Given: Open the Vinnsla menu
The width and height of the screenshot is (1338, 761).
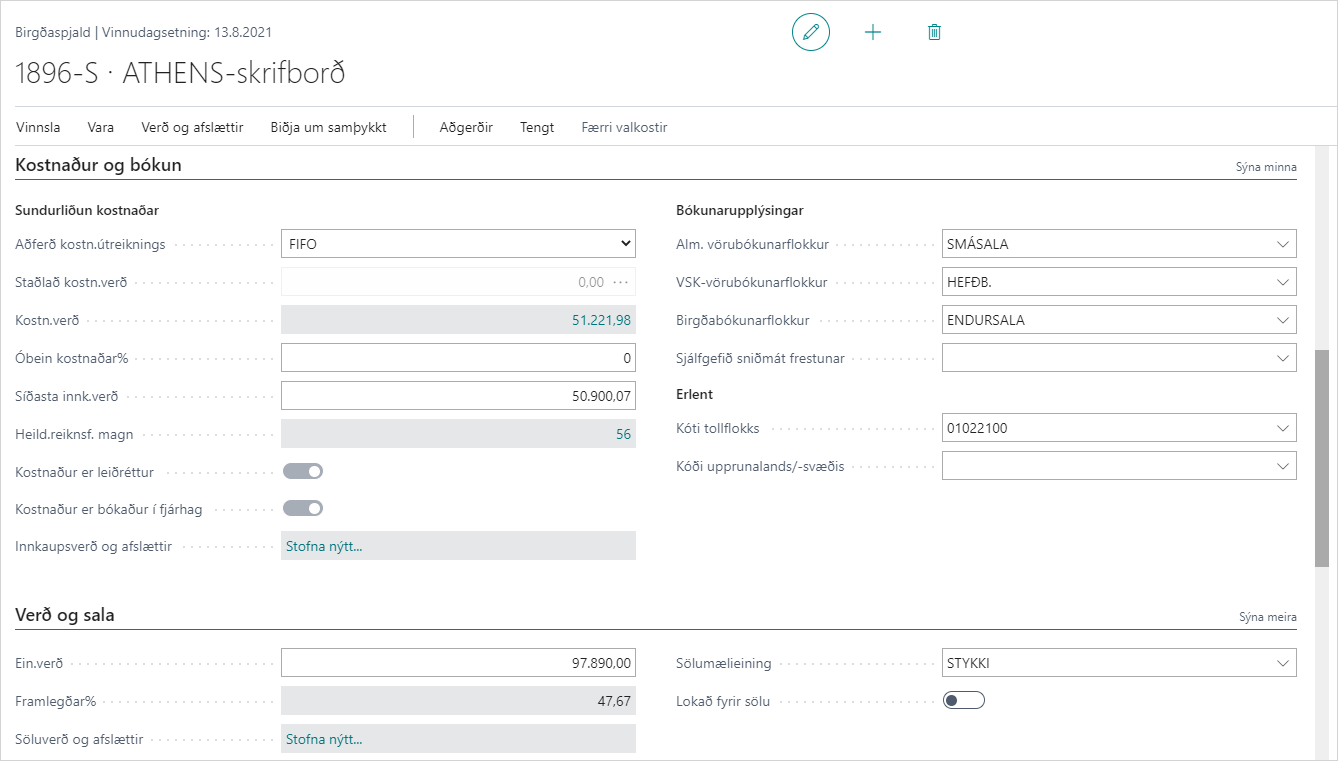Looking at the screenshot, I should pyautogui.click(x=38, y=127).
